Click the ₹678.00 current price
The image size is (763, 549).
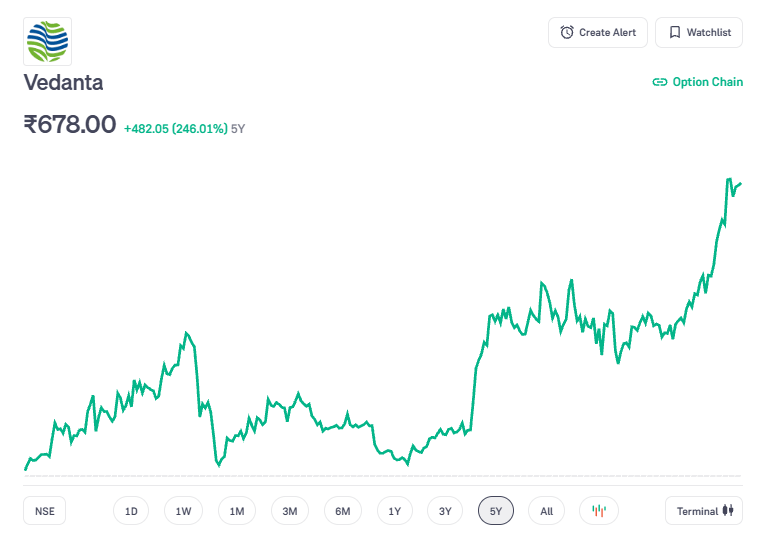(70, 125)
